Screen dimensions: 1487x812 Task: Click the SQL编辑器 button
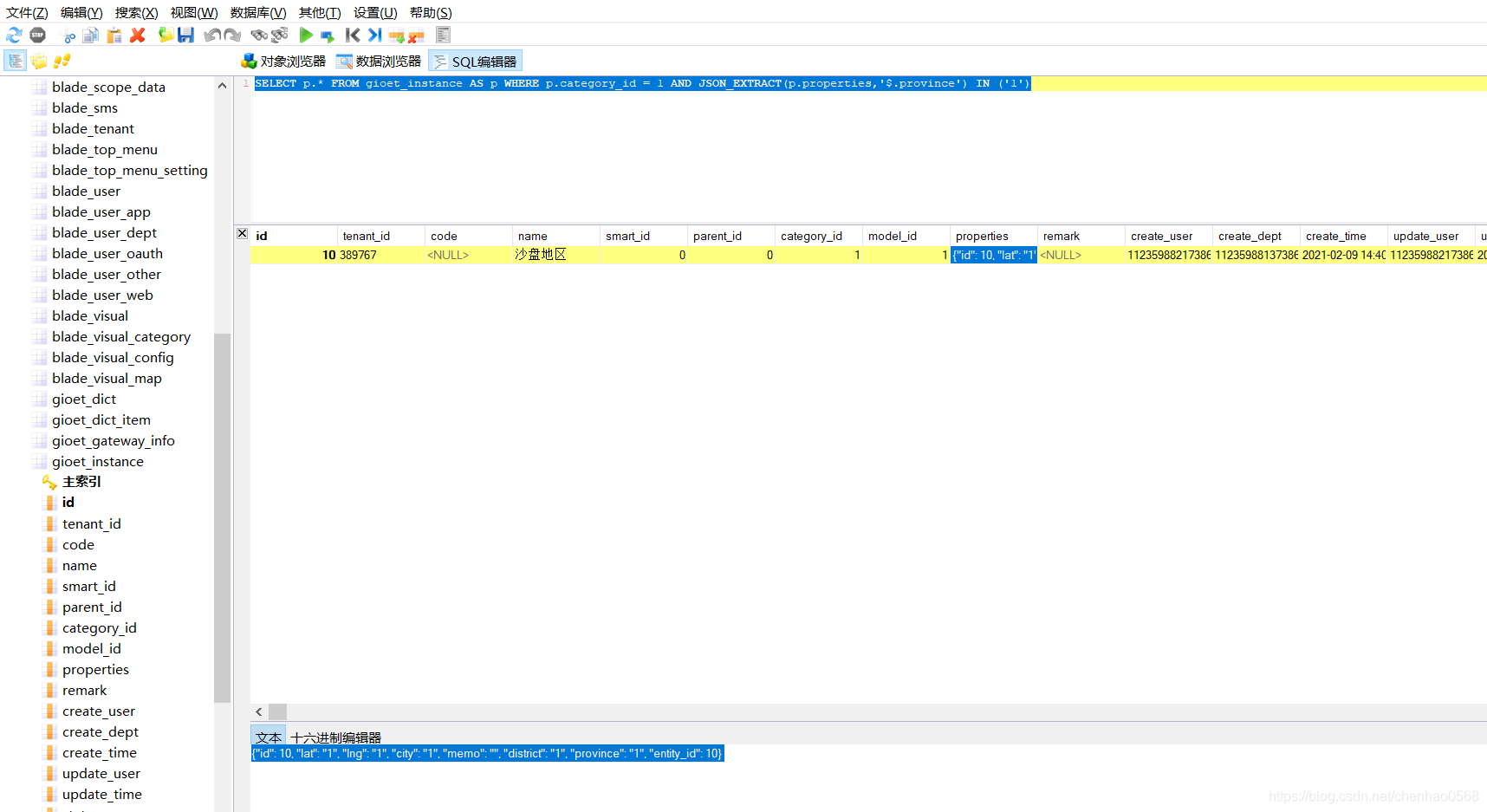[x=475, y=61]
